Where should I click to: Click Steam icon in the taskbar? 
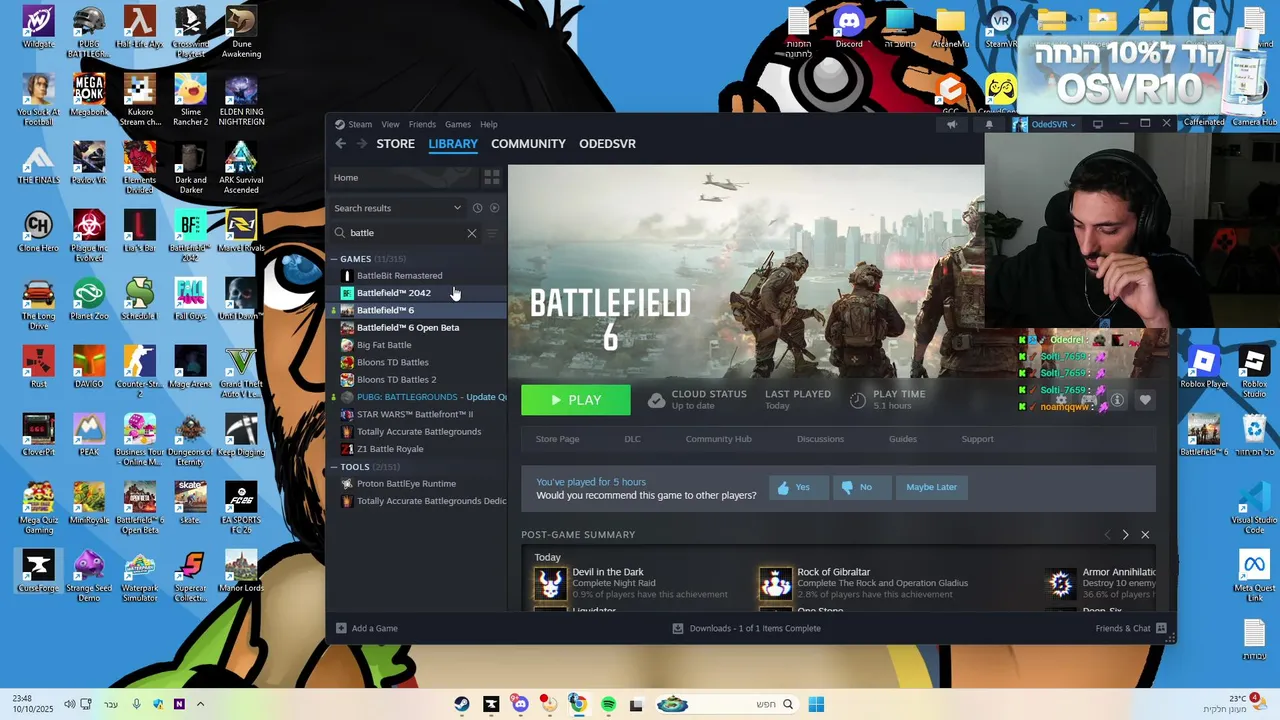pyautogui.click(x=461, y=704)
